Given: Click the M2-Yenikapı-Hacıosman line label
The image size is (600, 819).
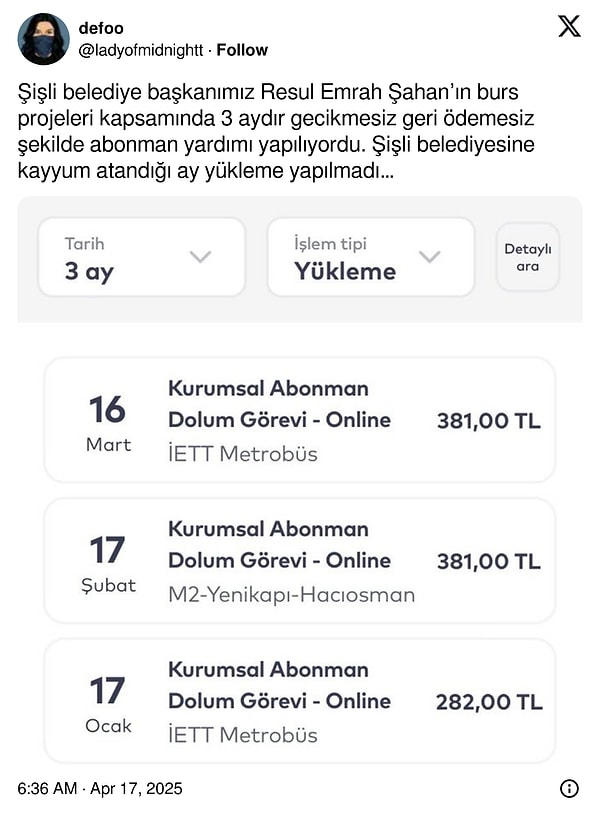Looking at the screenshot, I should pyautogui.click(x=291, y=595).
